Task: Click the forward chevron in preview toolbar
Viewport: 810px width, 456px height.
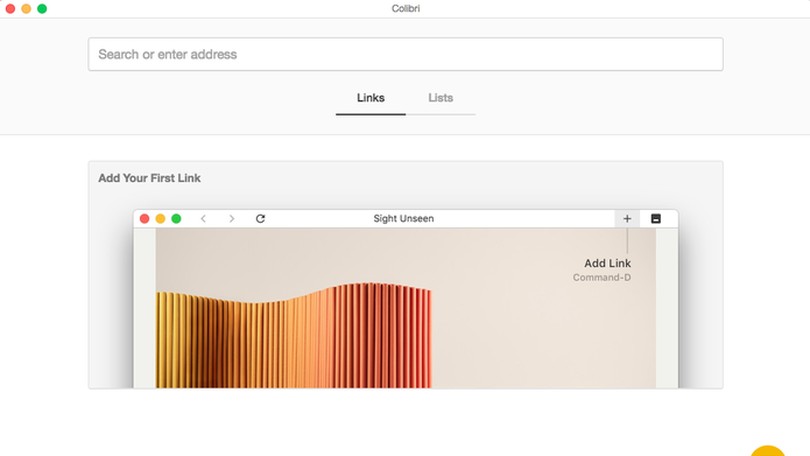Action: point(232,218)
